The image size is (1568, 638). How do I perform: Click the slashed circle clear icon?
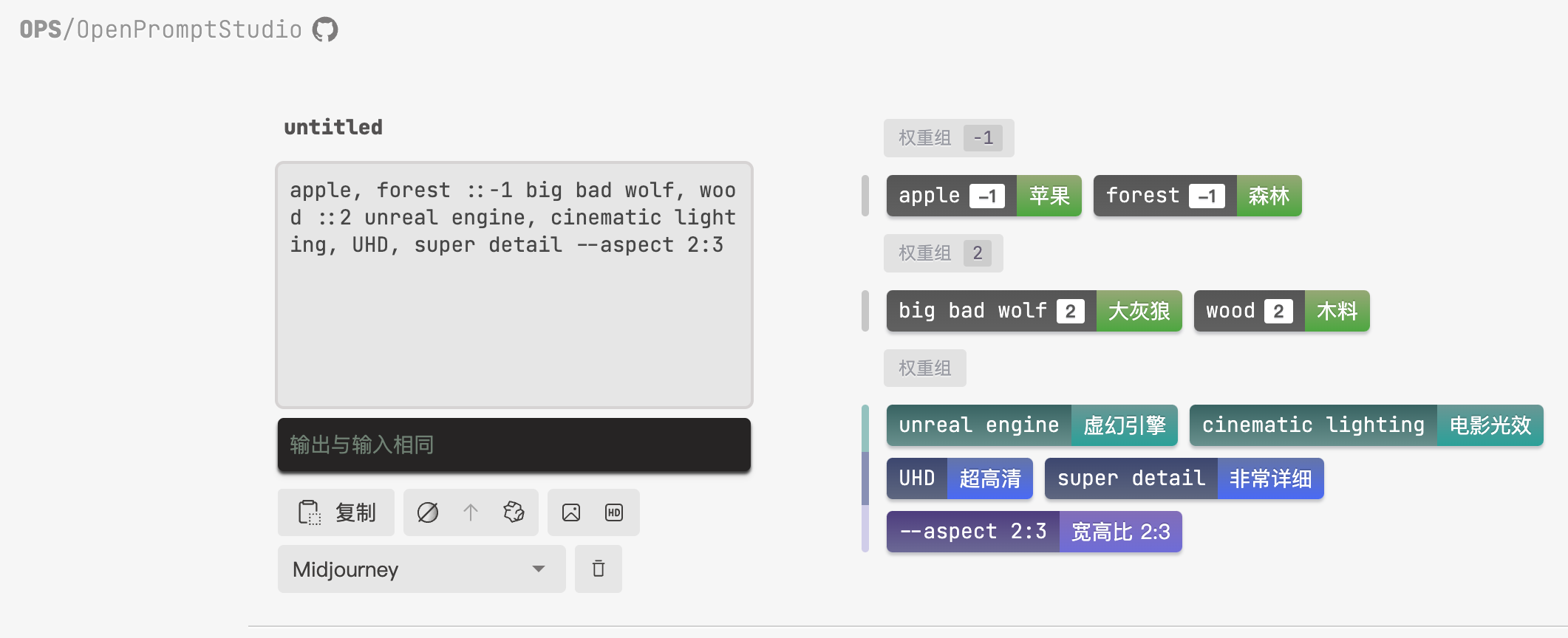click(429, 512)
